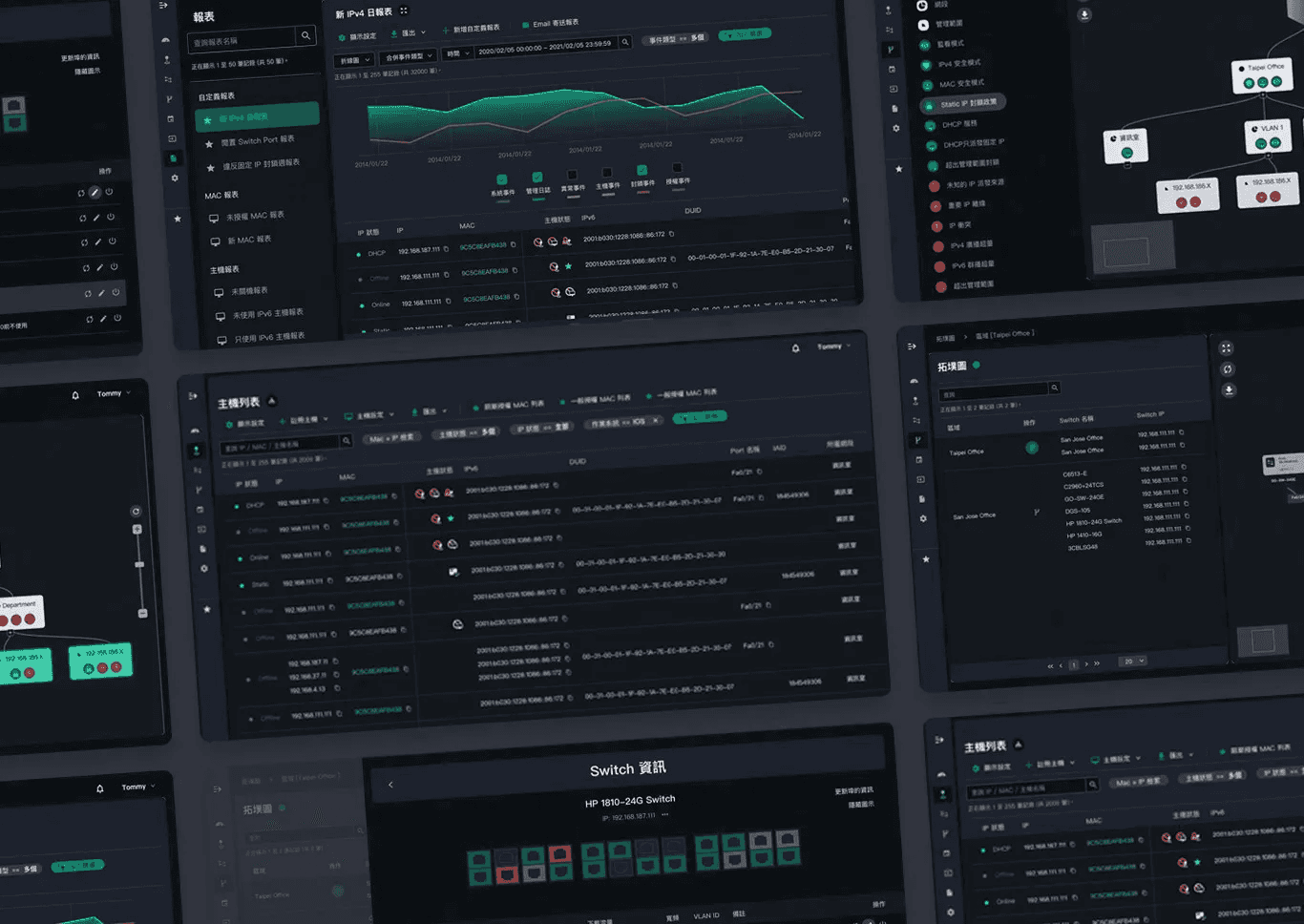The image size is (1304, 924).
Task: Open the 時間 dropdown in report filters
Action: (x=457, y=53)
